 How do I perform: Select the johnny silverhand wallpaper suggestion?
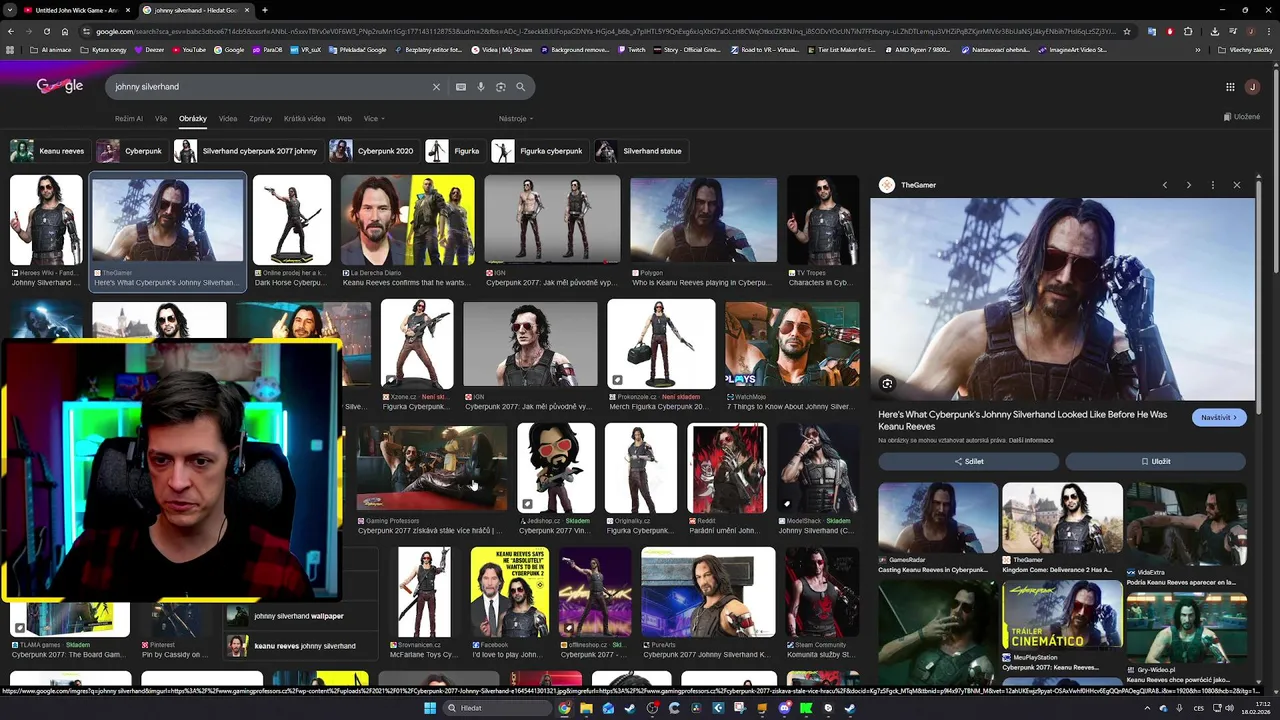[298, 616]
